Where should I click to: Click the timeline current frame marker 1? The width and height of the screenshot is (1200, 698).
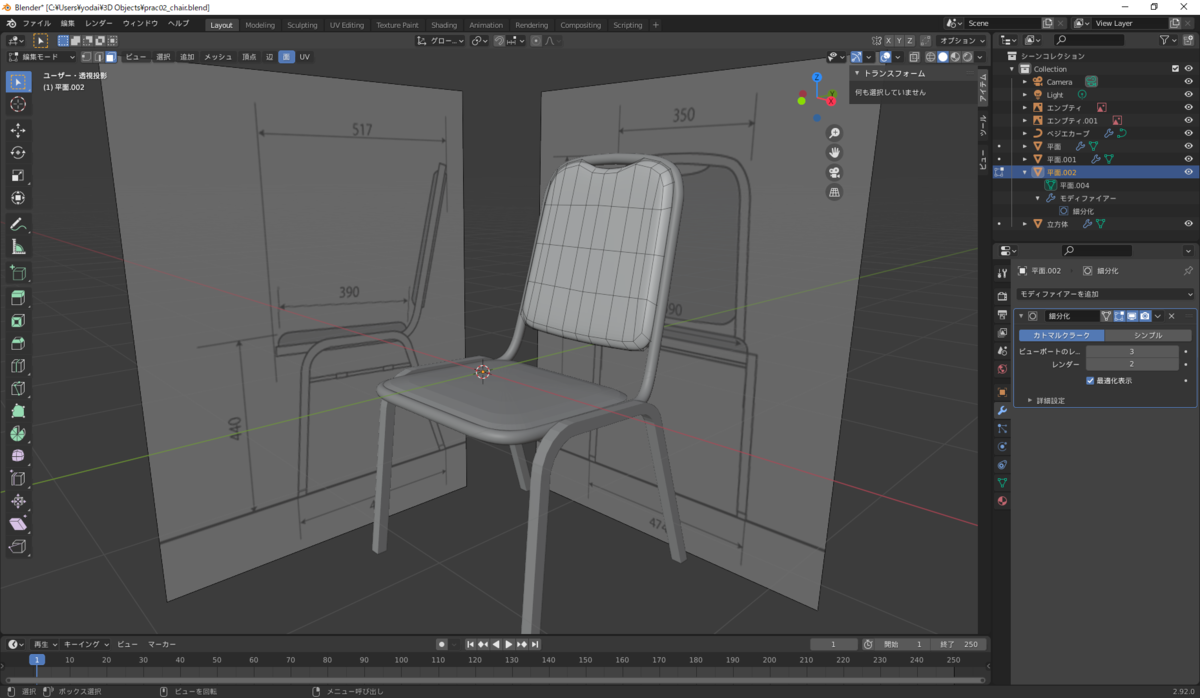point(37,660)
